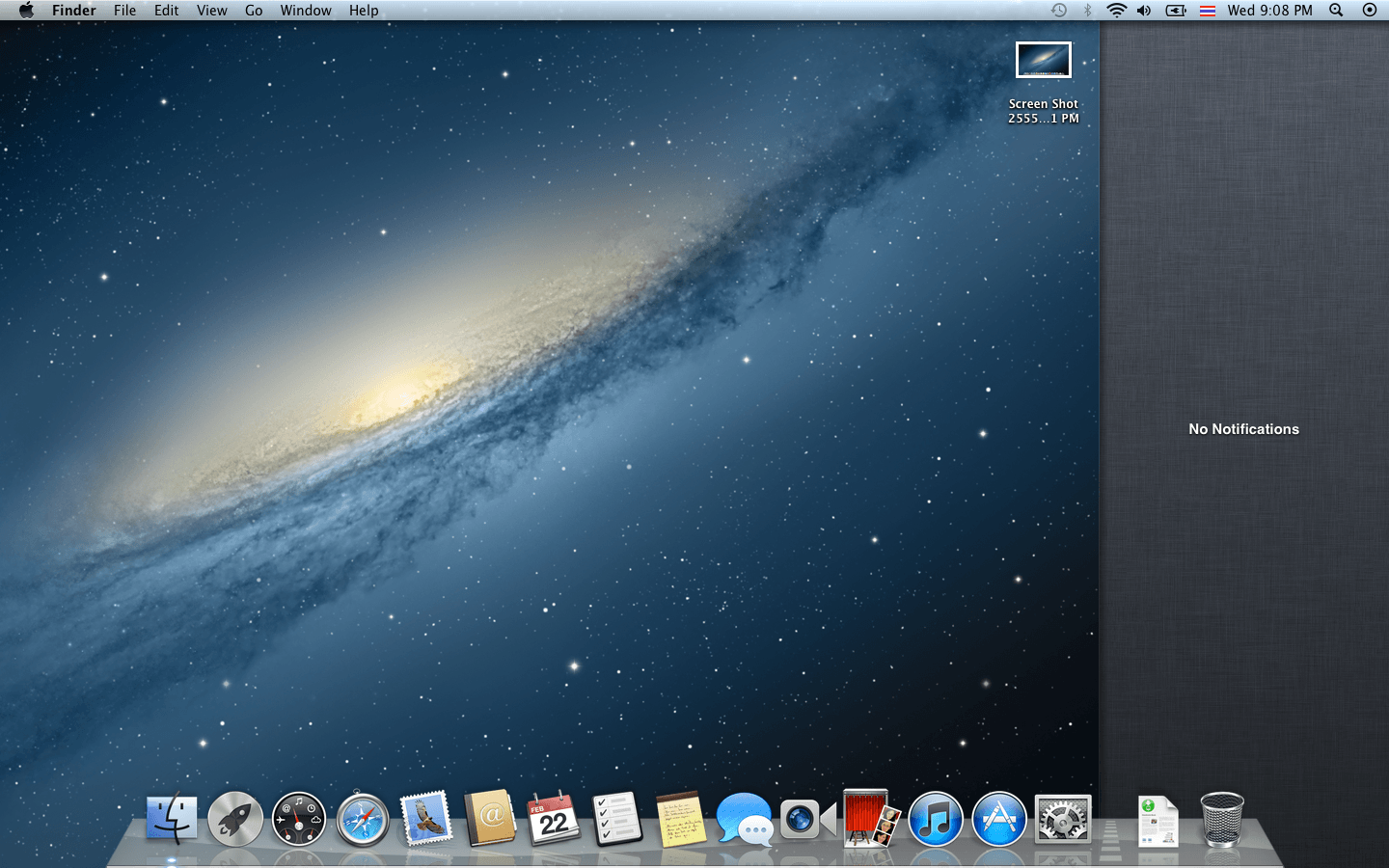Expand the Wi-Fi status menu
This screenshot has height=868, width=1389.
[1116, 11]
